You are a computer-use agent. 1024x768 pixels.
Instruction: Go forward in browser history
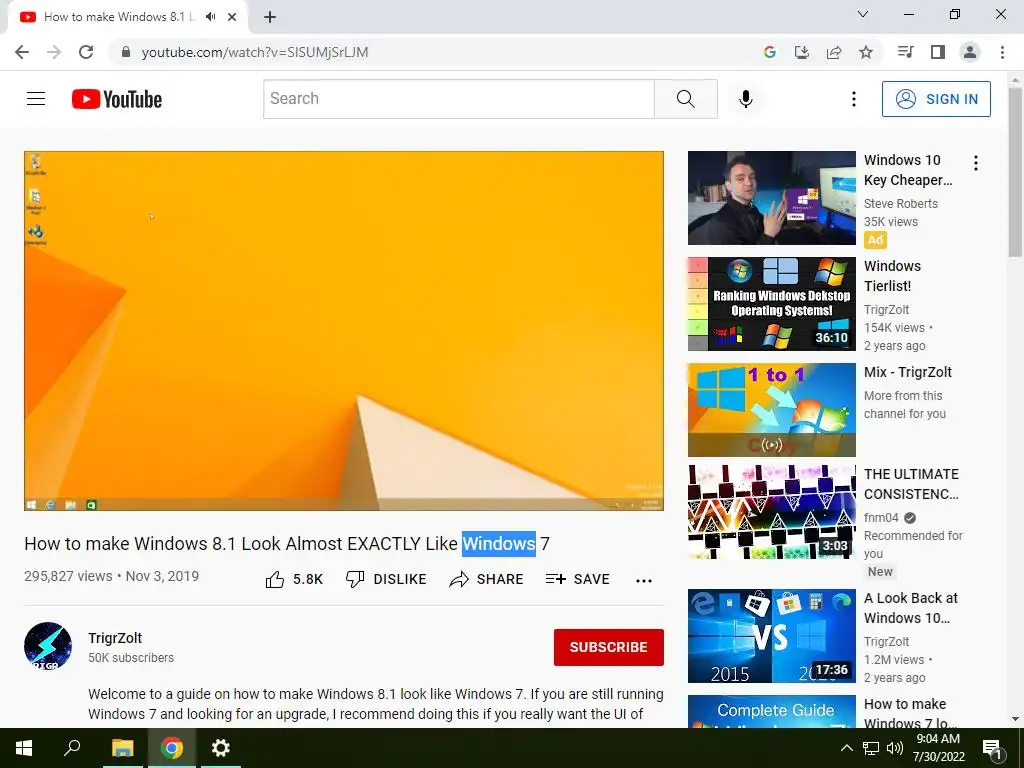pyautogui.click(x=54, y=52)
